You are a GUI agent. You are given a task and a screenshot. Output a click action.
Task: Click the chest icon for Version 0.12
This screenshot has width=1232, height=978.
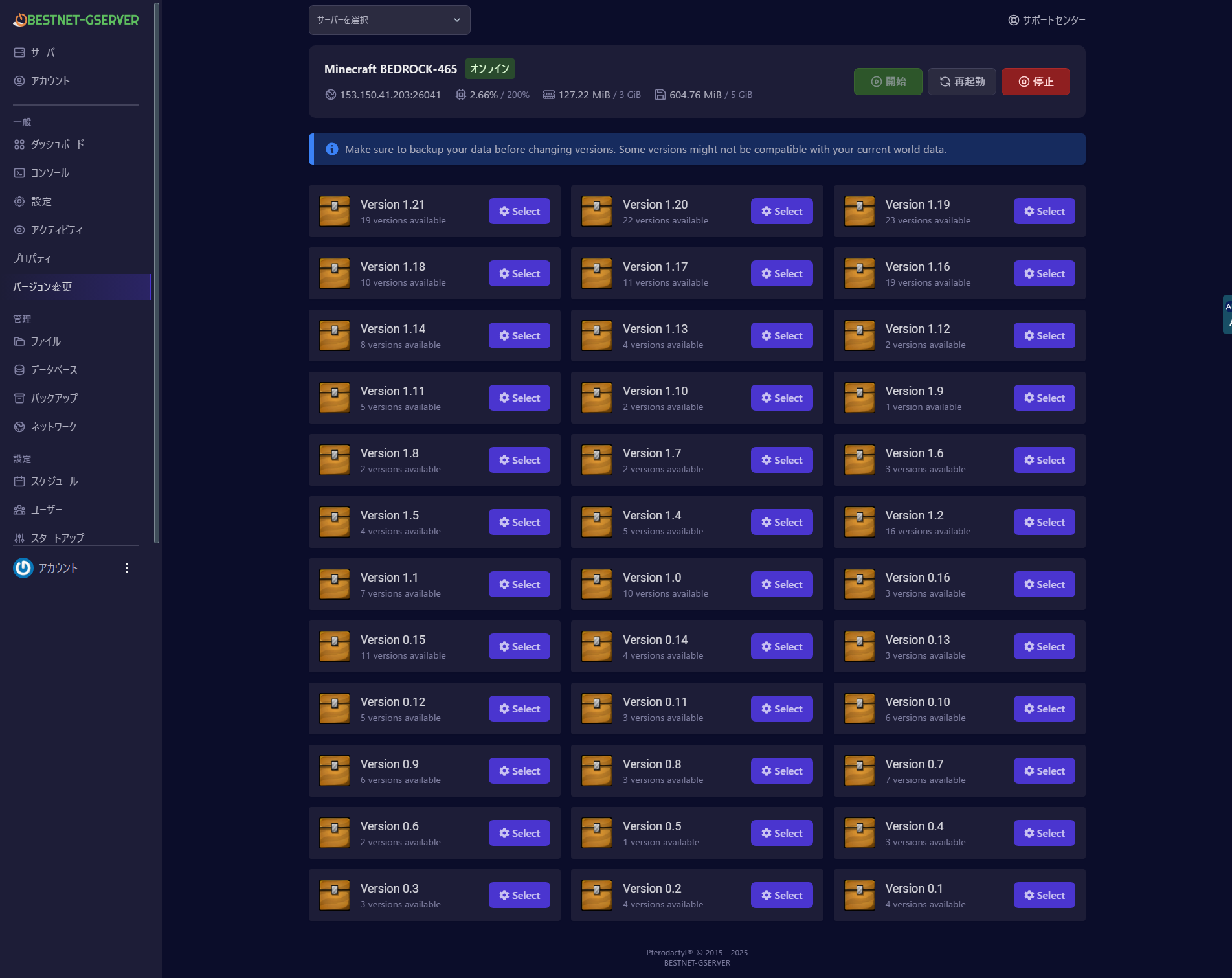point(335,709)
